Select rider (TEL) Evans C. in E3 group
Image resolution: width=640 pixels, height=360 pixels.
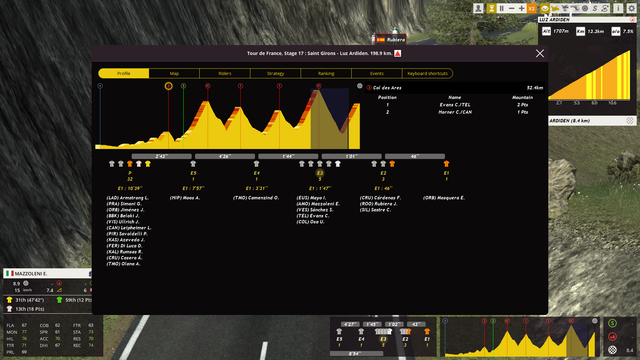(313, 216)
